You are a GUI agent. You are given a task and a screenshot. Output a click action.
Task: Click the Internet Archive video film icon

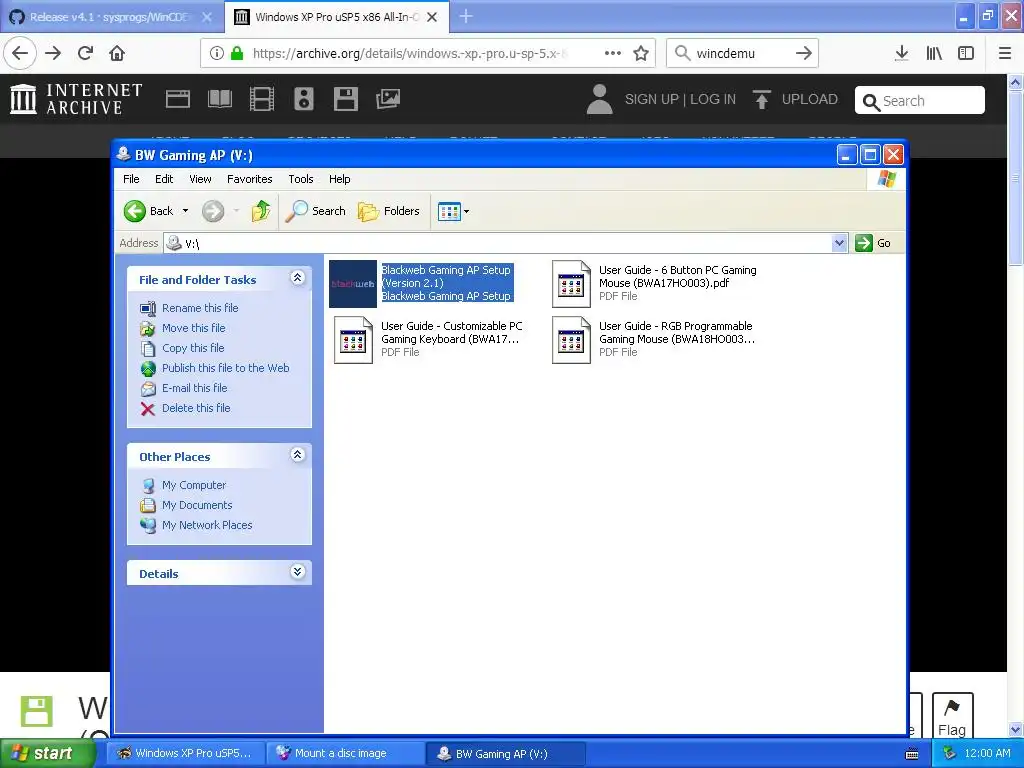point(261,99)
